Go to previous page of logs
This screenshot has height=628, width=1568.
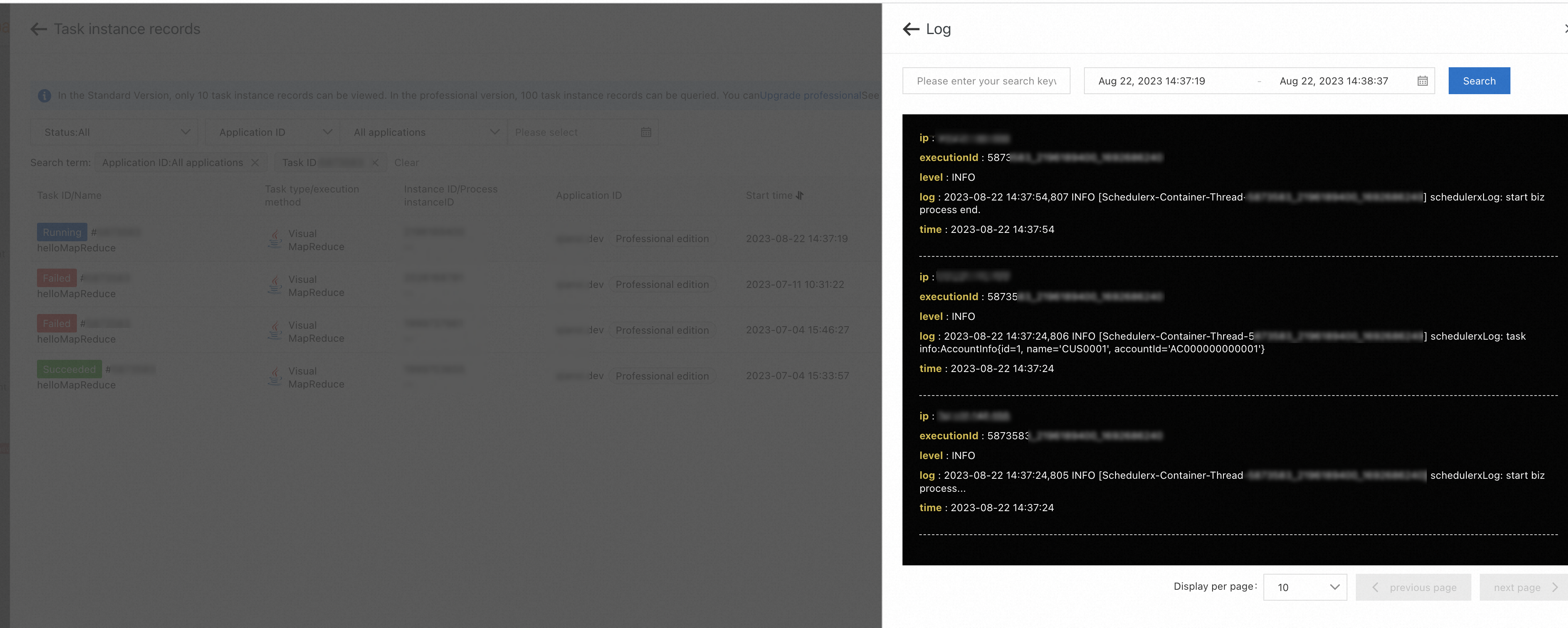[x=1413, y=587]
